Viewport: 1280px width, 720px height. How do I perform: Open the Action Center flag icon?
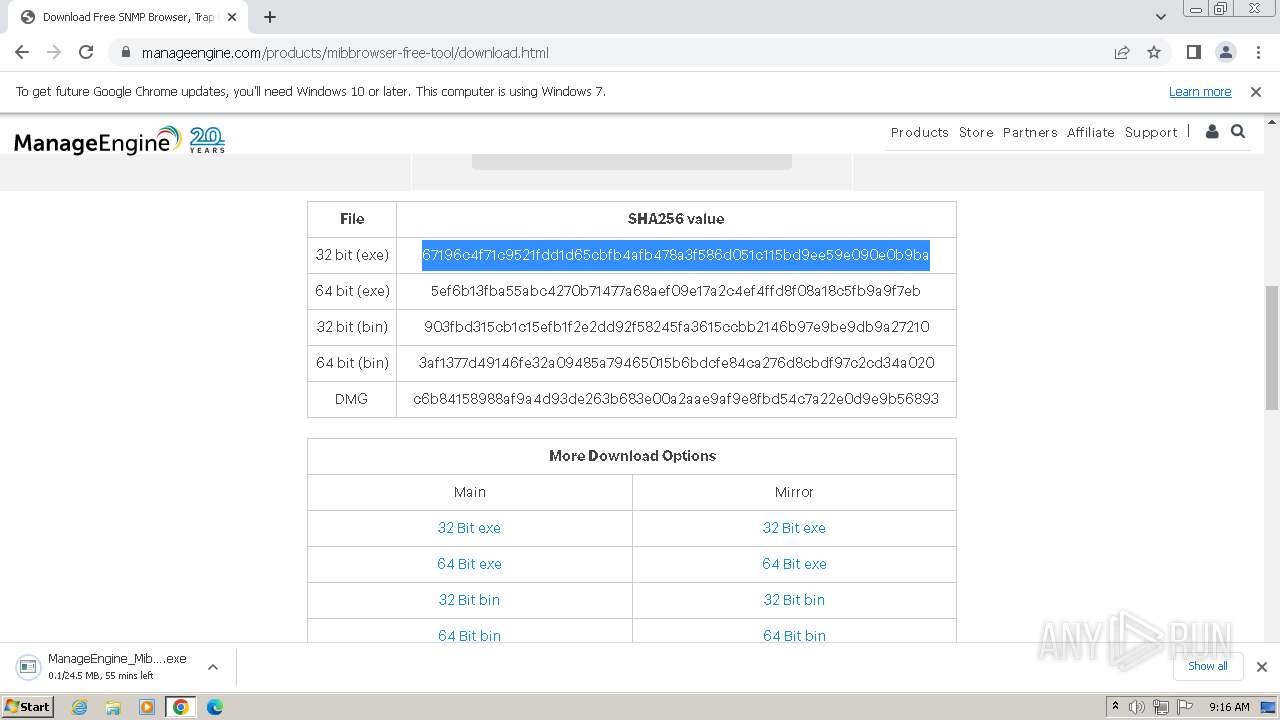click(1185, 707)
